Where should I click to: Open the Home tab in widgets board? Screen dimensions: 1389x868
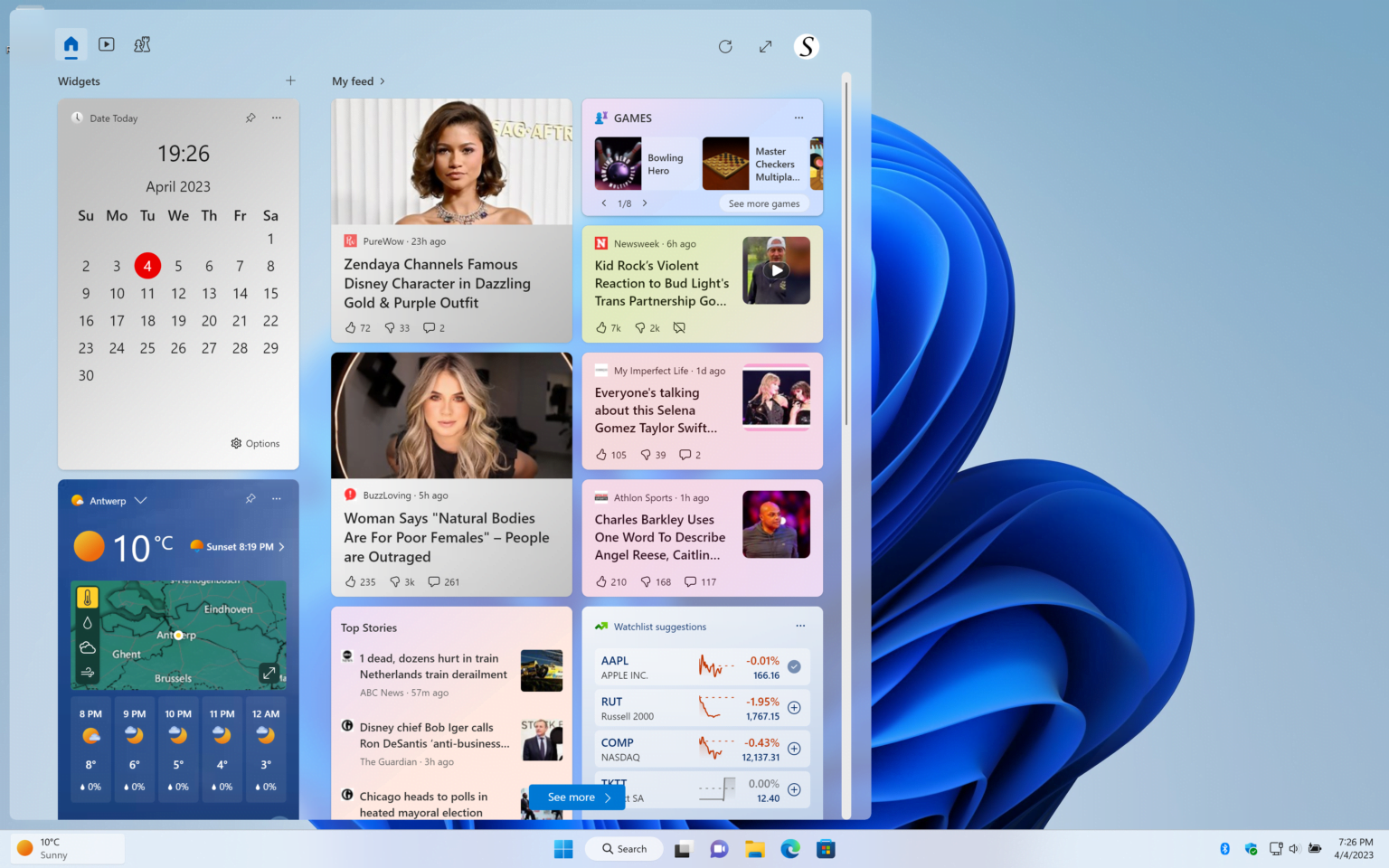coord(71,44)
